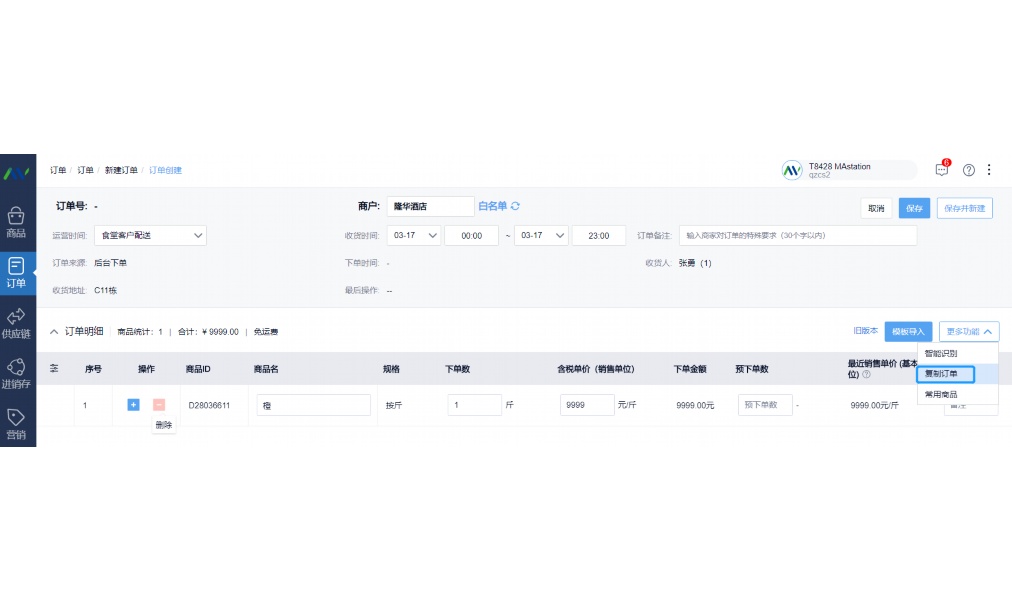This screenshot has width=1012, height=601.
Task: Open the vertical three-dot menu at top right
Action: pyautogui.click(x=990, y=170)
